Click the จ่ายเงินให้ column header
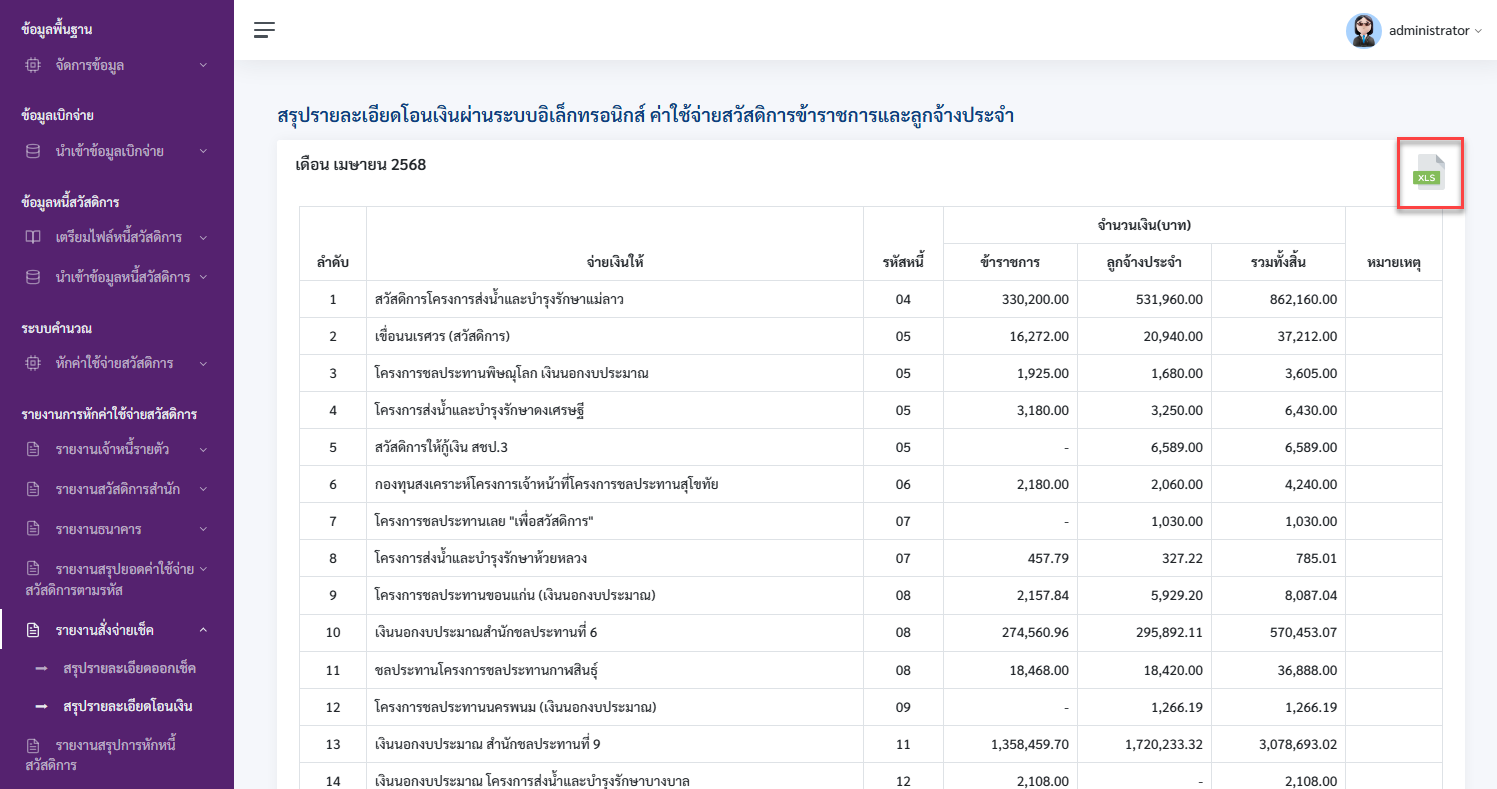 [x=615, y=263]
